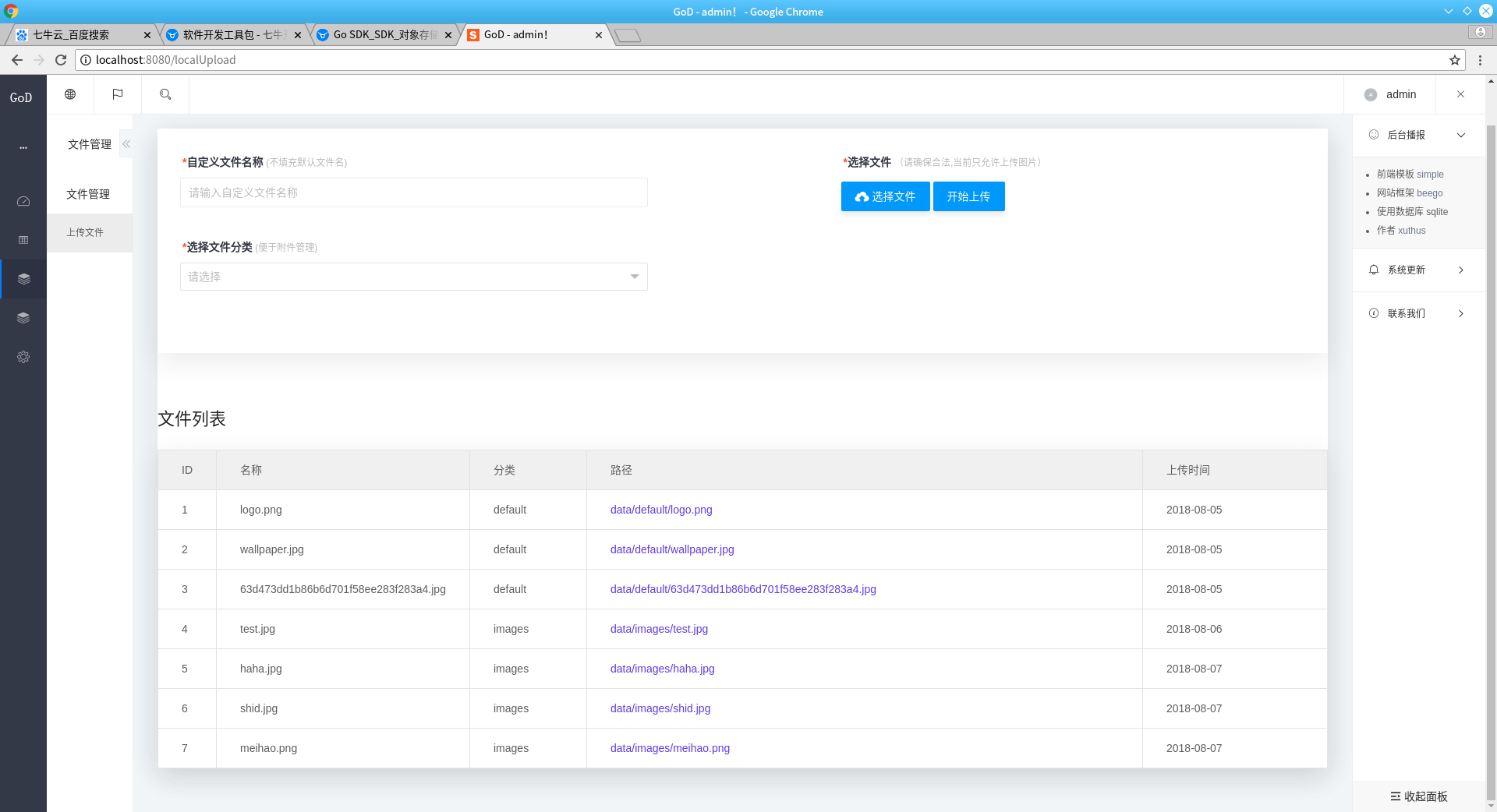Select the second layers sidebar icon
1497x812 pixels.
[x=23, y=318]
